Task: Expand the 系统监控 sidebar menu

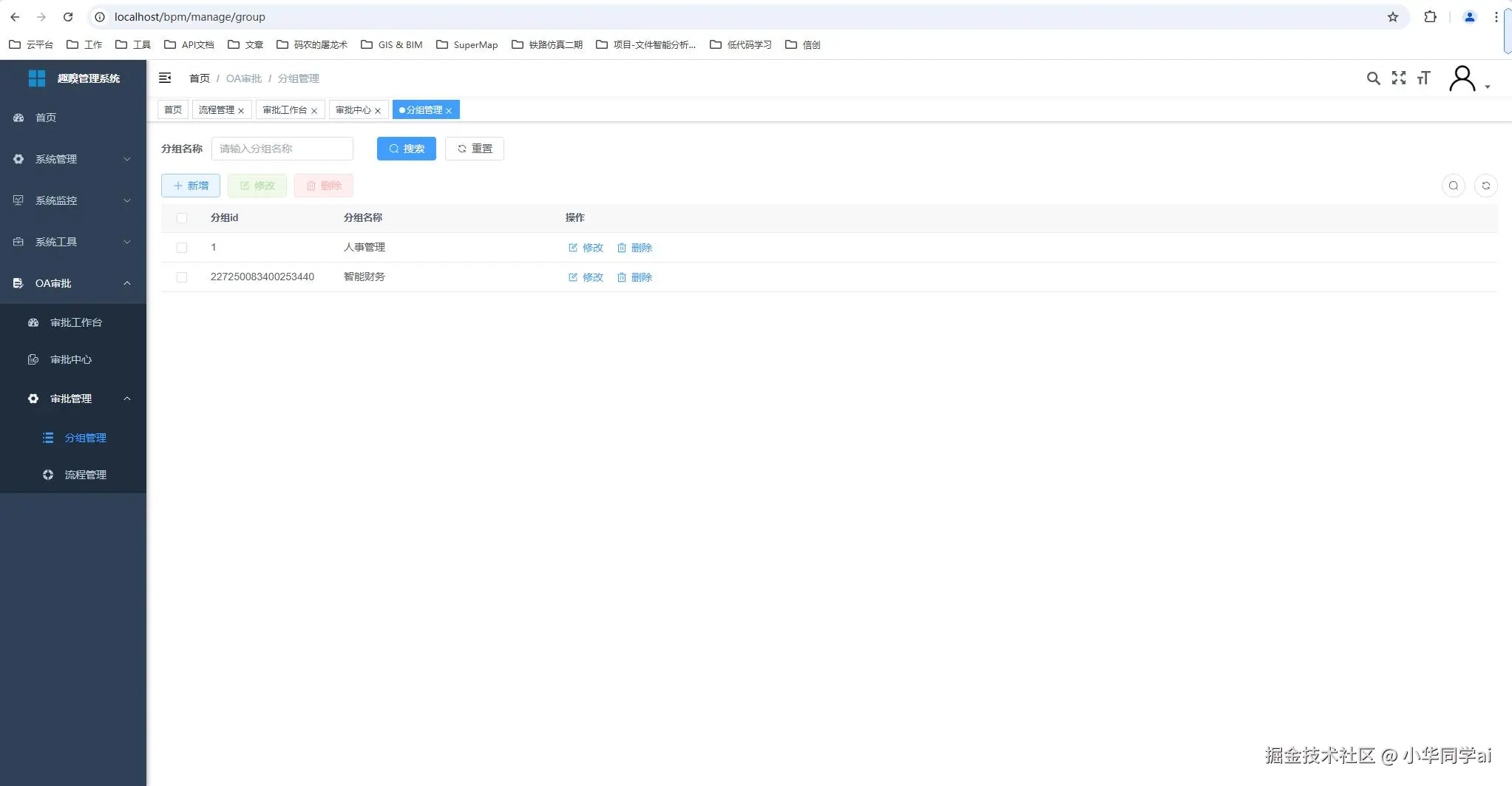Action: pos(73,200)
